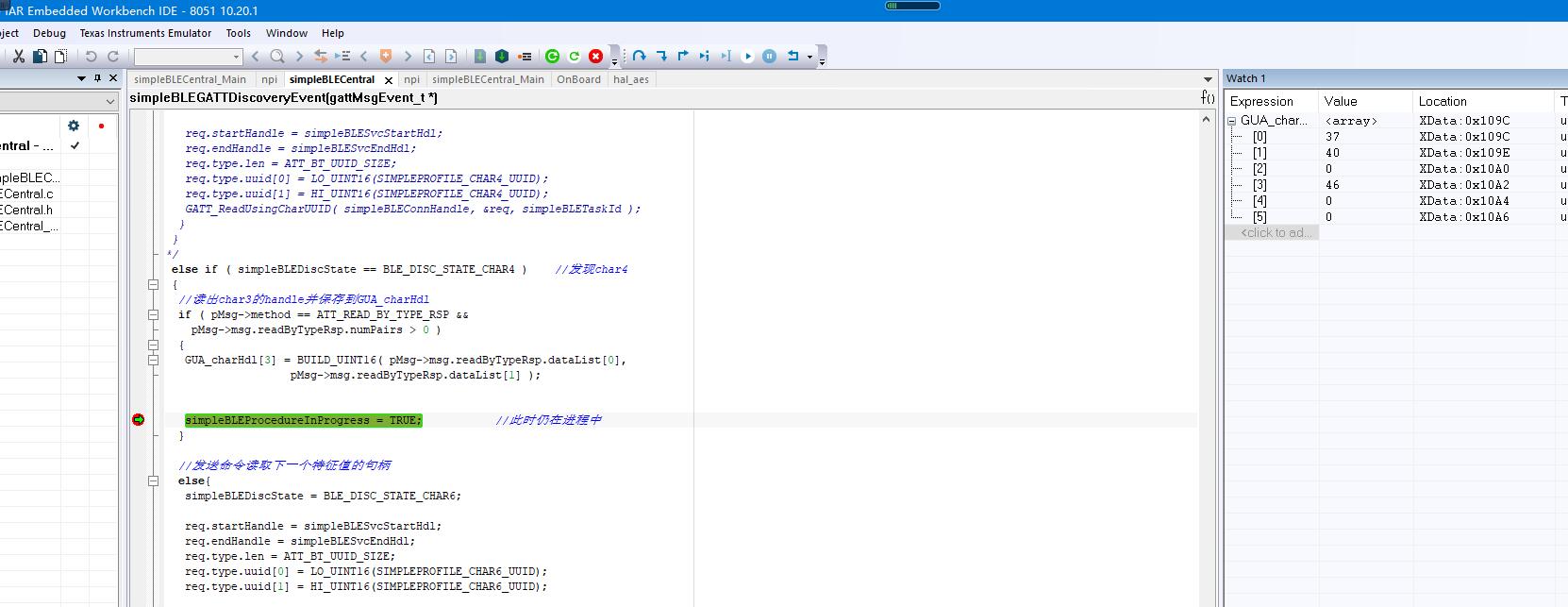Screen dimensions: 1568x607
Task: Click the Reset debugger icon
Action: (x=792, y=57)
